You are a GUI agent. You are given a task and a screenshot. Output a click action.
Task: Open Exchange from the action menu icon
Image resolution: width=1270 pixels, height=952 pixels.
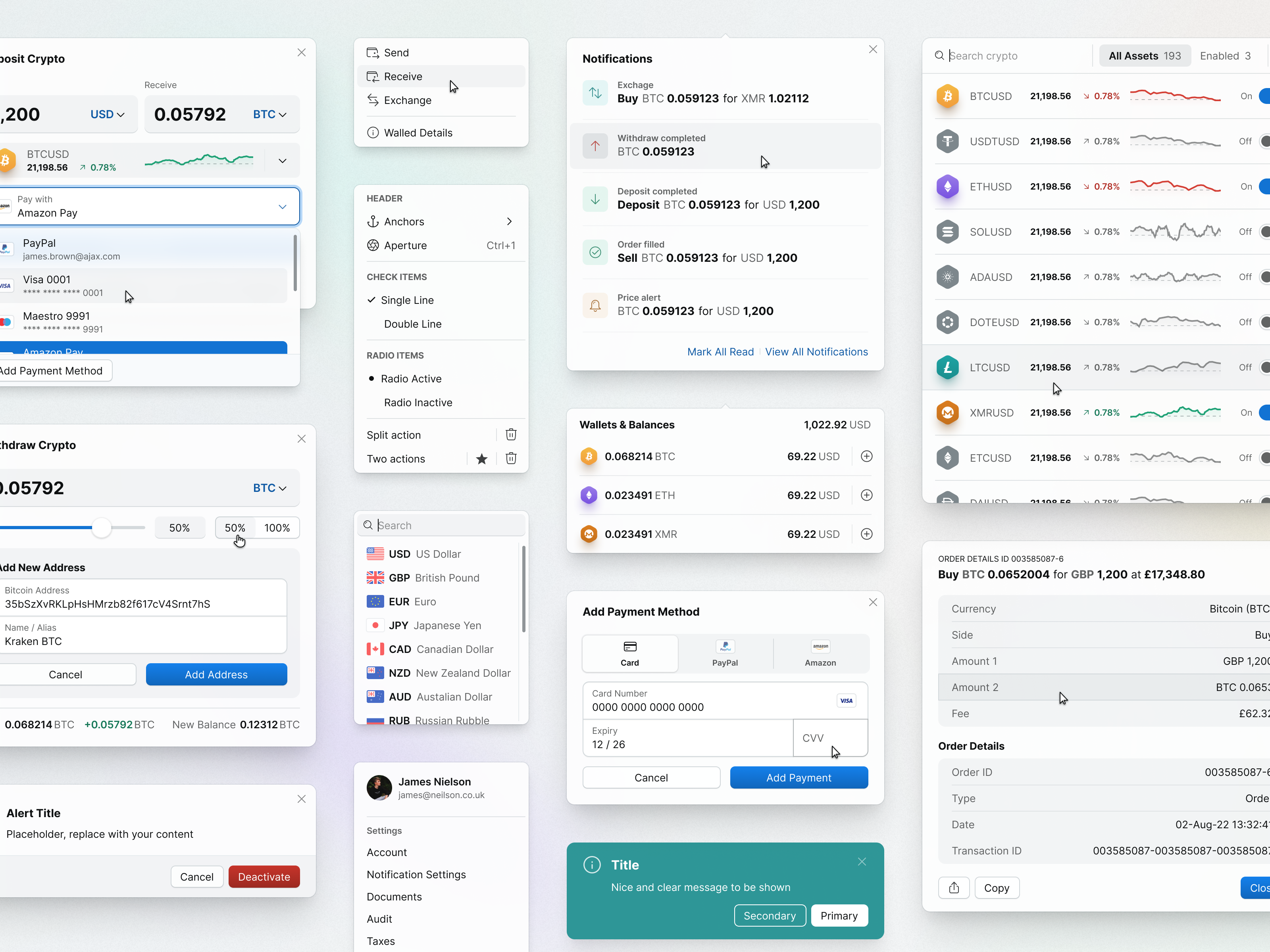pos(373,100)
